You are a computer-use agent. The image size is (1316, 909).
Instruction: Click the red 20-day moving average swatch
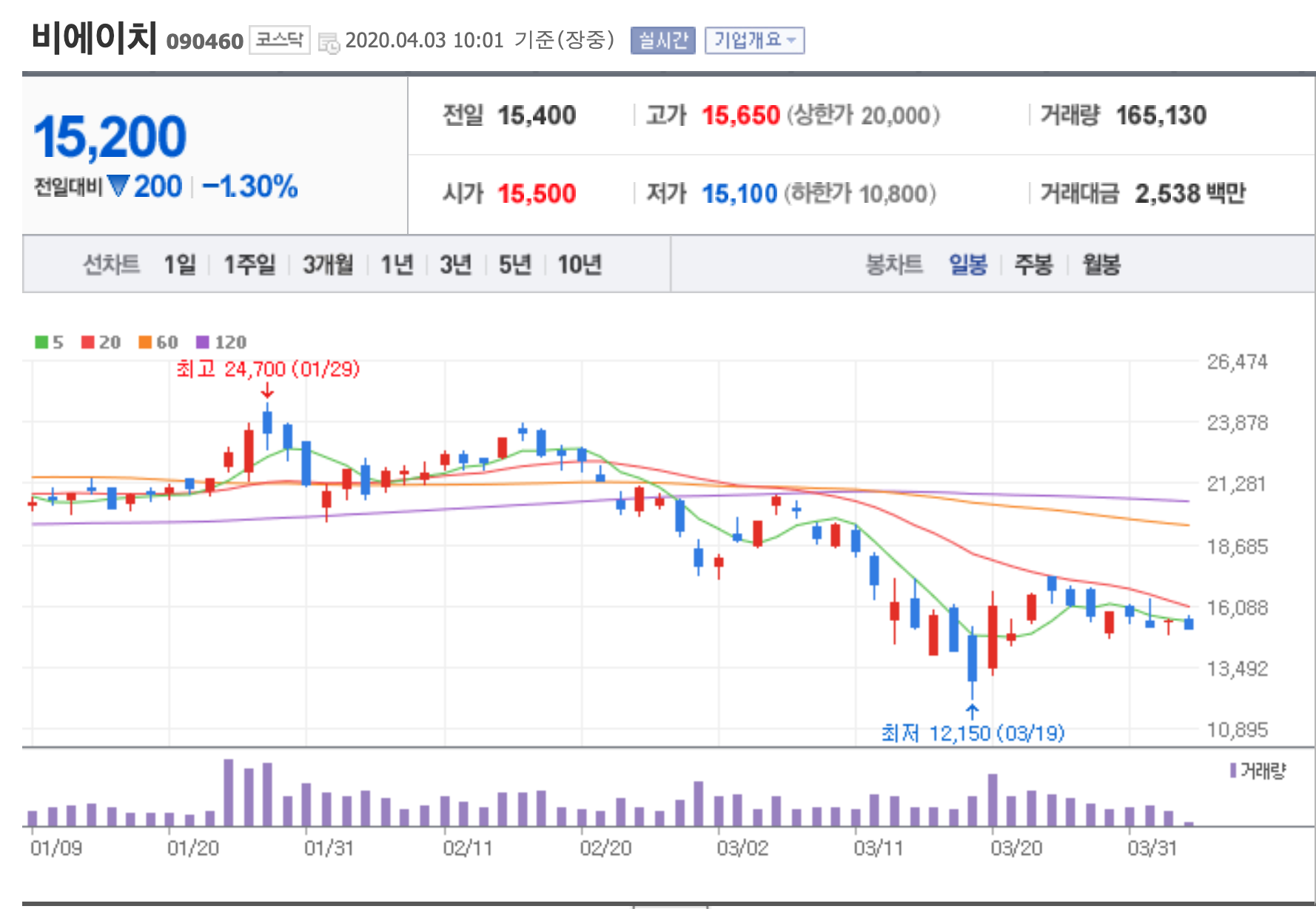point(87,342)
